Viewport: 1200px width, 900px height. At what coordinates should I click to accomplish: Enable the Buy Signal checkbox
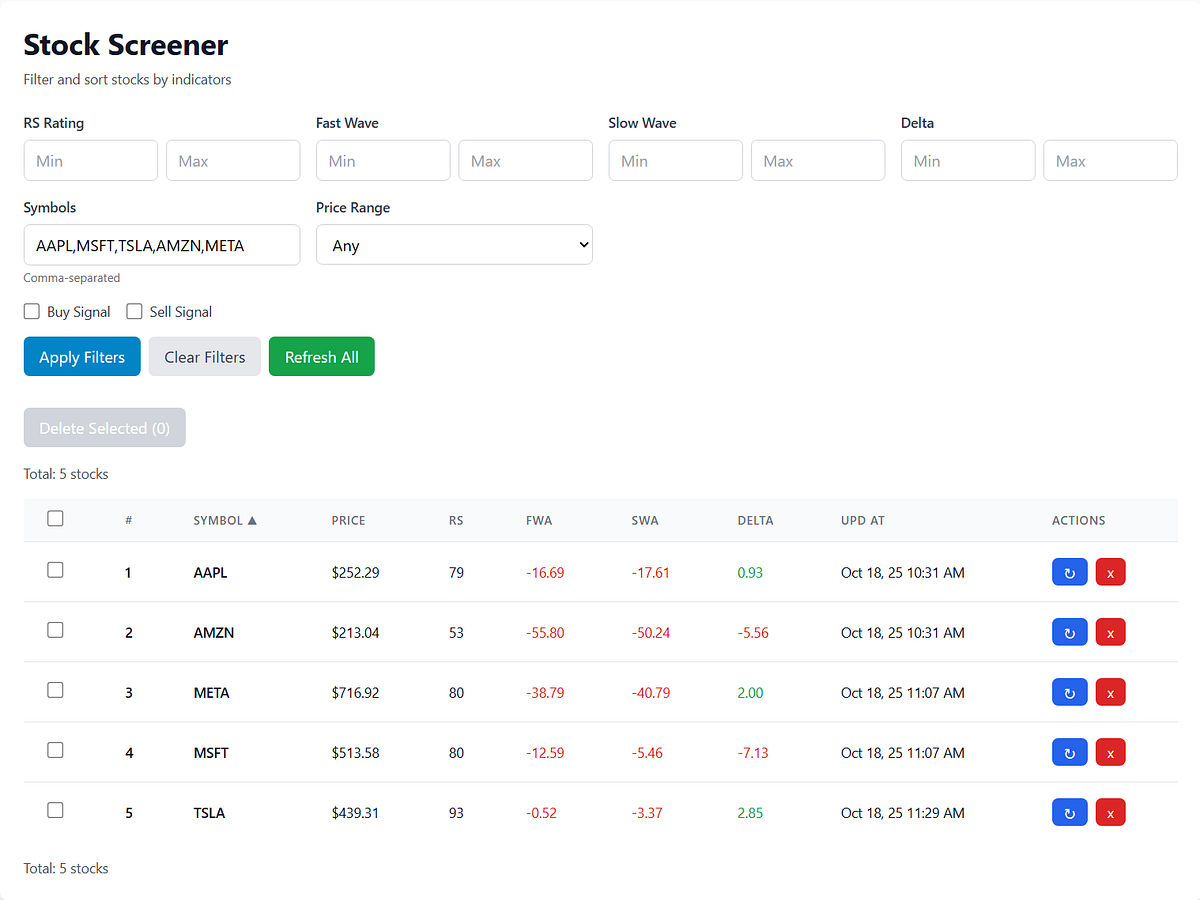pos(31,311)
